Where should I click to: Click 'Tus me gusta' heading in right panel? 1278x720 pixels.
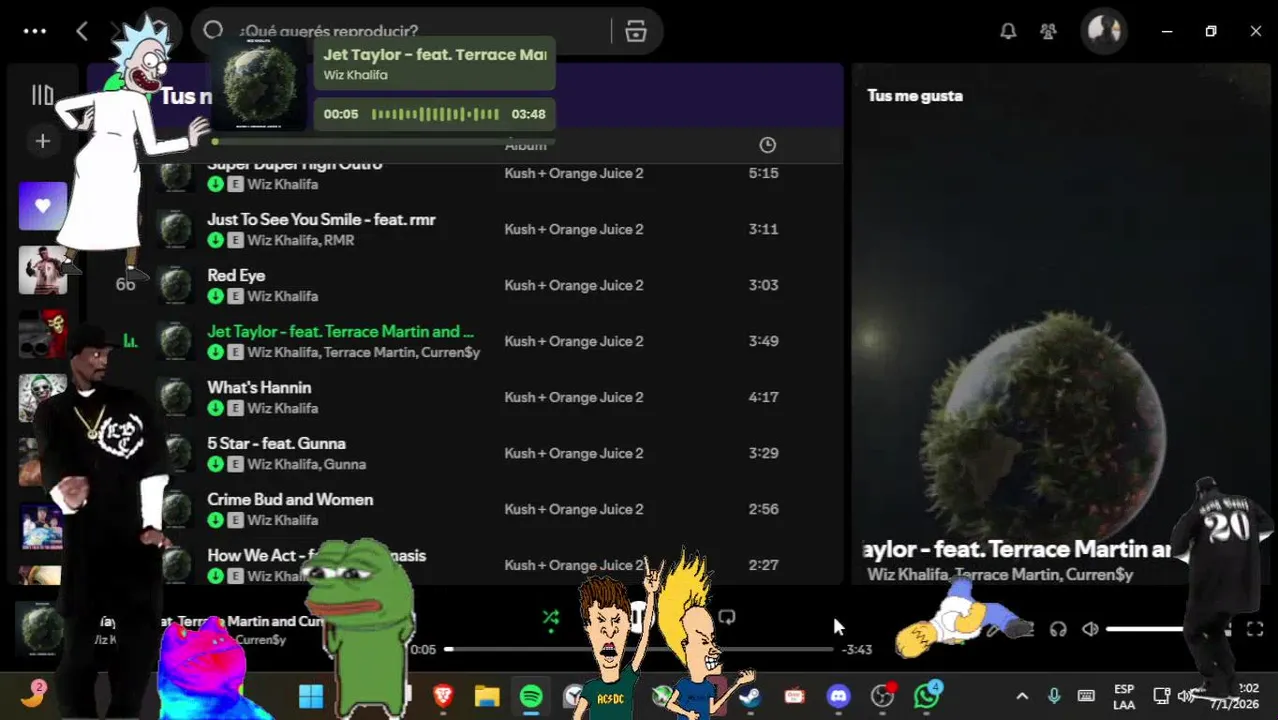tap(915, 96)
